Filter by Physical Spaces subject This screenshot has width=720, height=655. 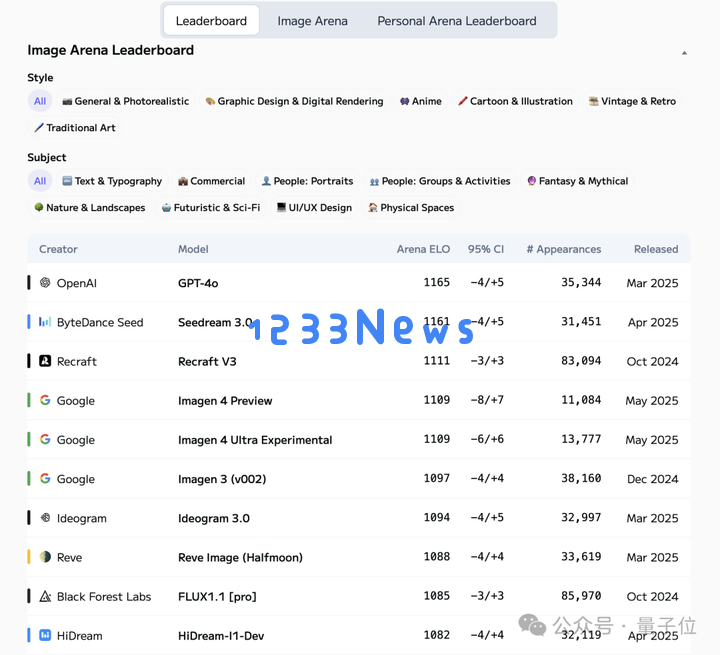411,208
